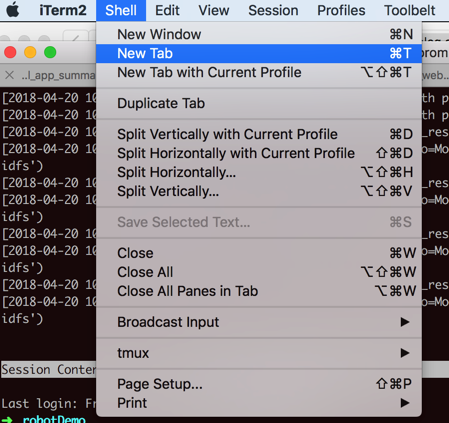Click the robotDemo prompt text
The height and width of the screenshot is (423, 449).
pyautogui.click(x=54, y=419)
